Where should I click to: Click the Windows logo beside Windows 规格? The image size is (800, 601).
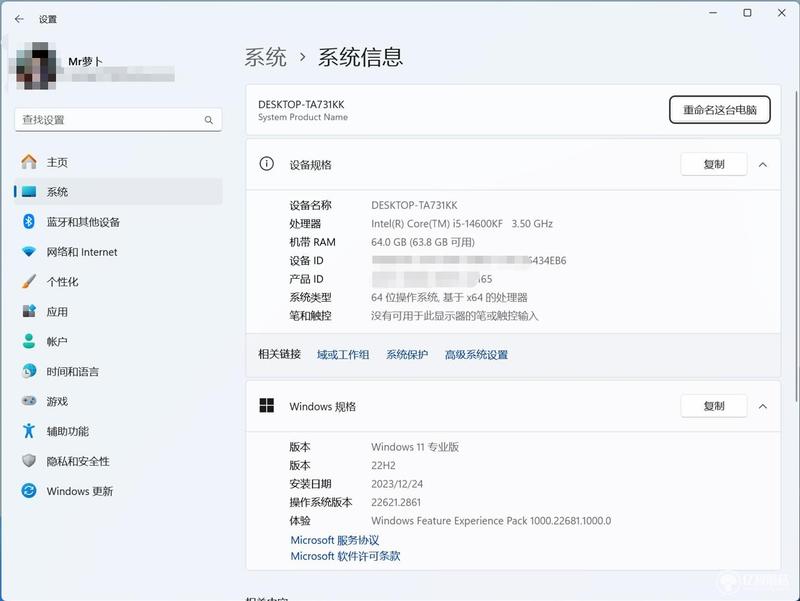click(266, 406)
